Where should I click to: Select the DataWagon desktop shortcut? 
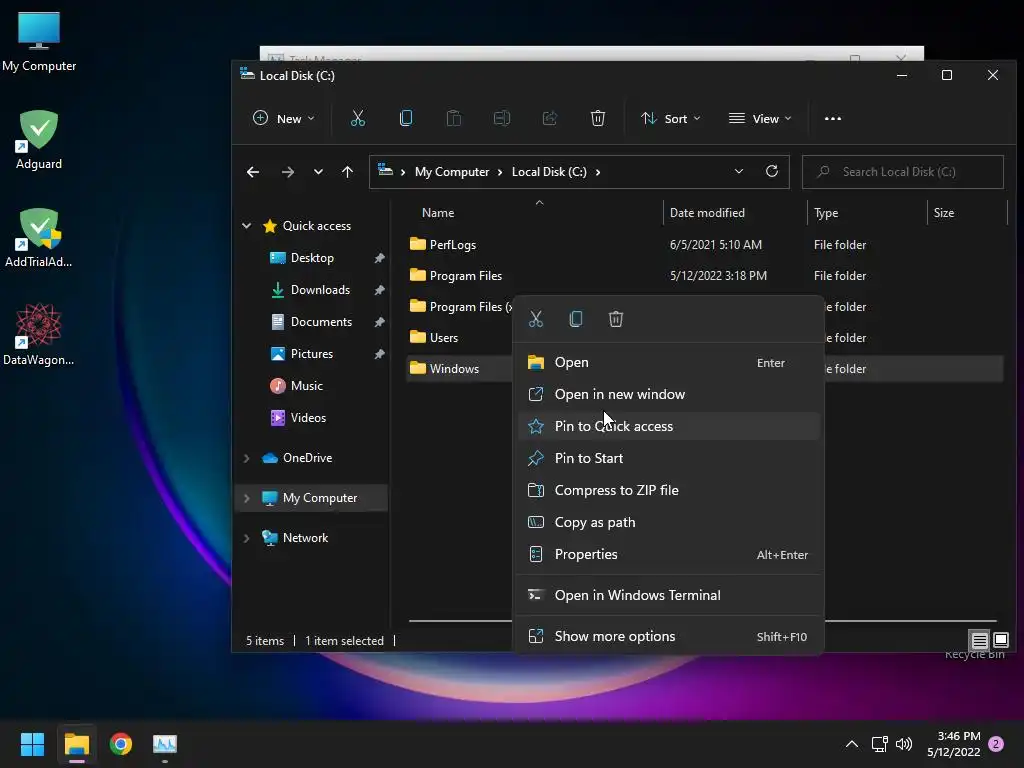[x=39, y=334]
